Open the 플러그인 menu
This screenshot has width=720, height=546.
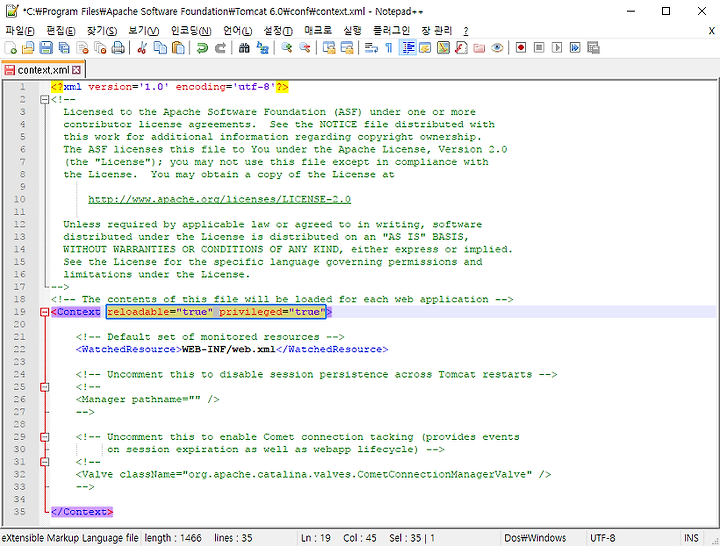pyautogui.click(x=391, y=31)
